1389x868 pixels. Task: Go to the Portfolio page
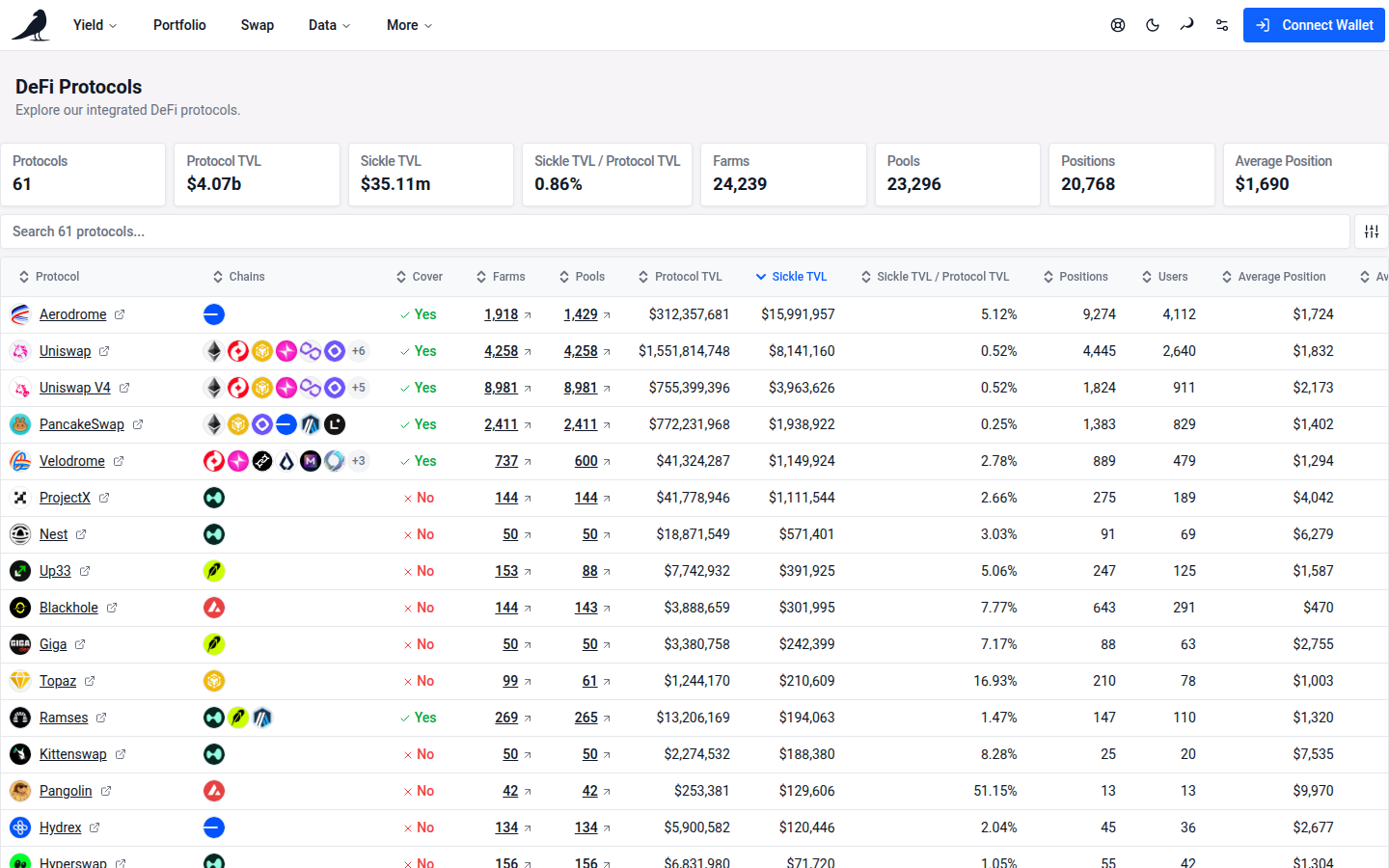(179, 25)
